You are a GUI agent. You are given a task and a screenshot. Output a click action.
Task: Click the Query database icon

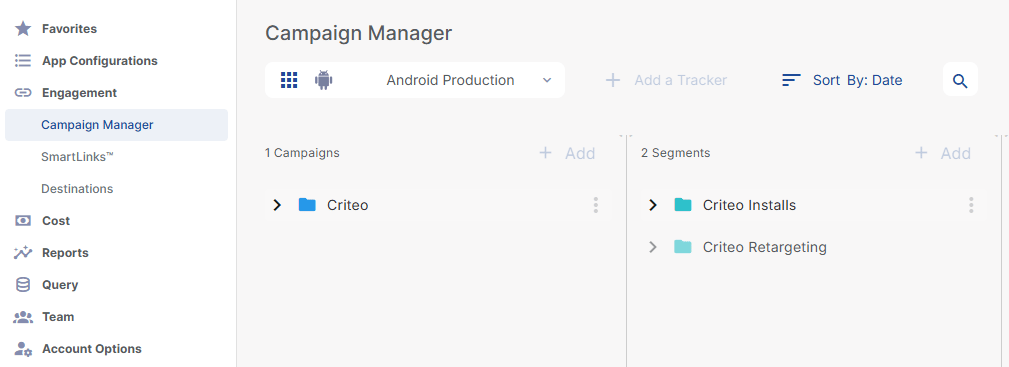point(23,285)
